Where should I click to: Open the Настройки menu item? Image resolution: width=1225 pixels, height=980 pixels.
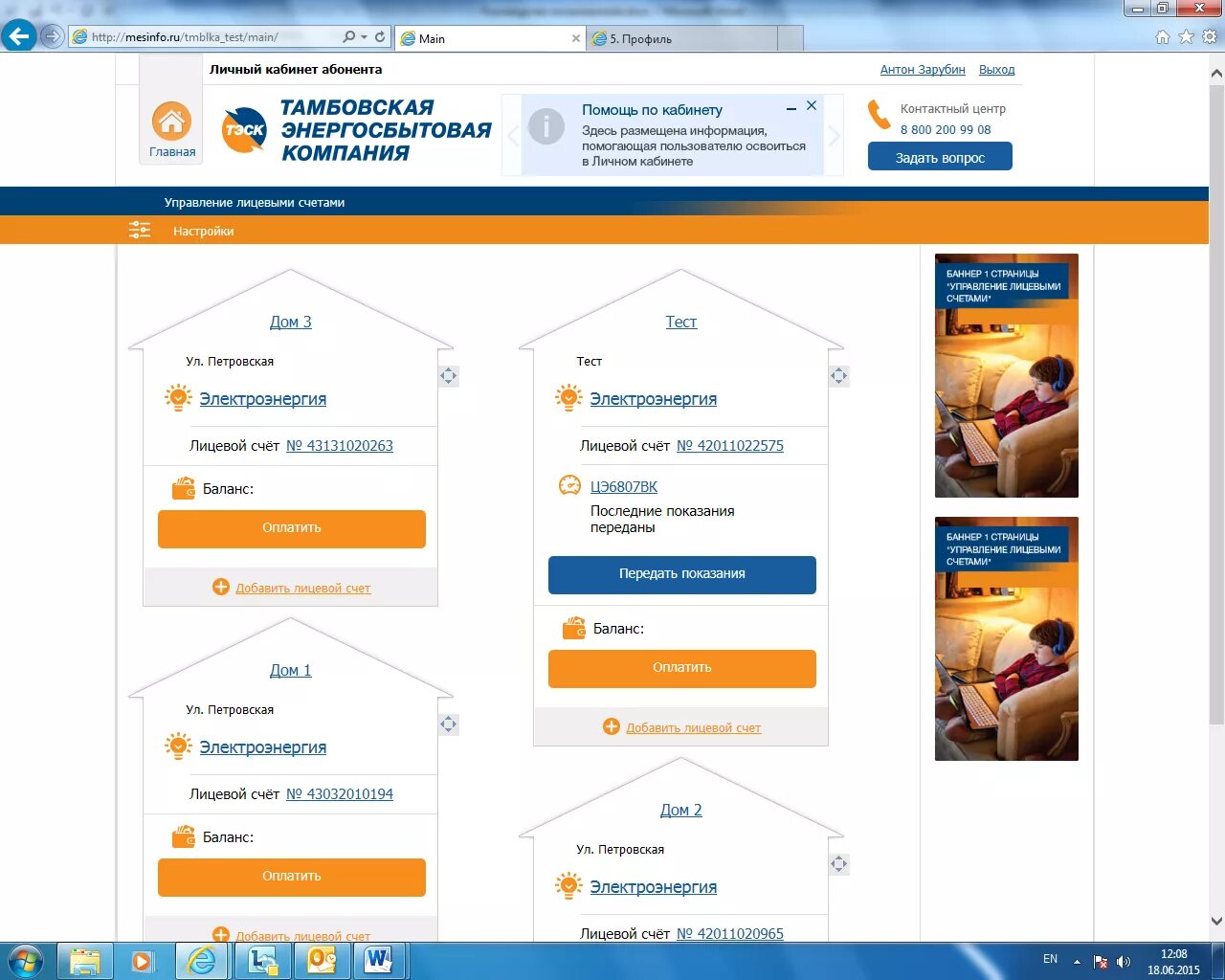coord(203,231)
